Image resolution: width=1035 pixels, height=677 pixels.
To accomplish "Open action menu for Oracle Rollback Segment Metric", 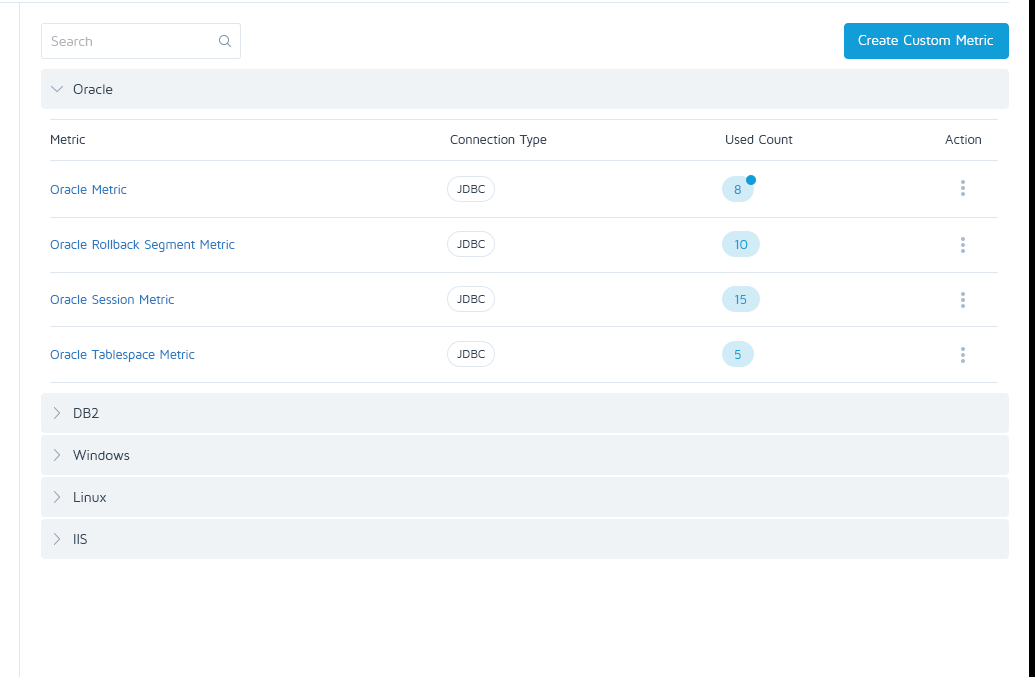I will coord(962,245).
